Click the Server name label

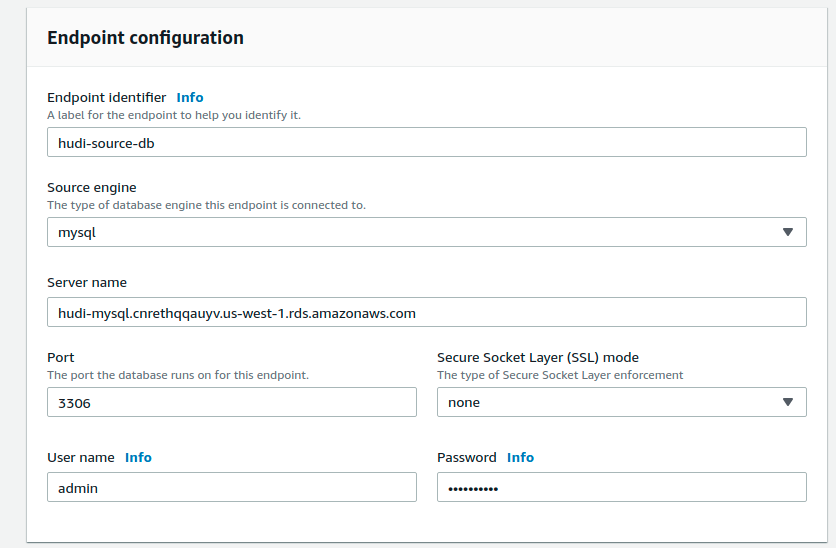coord(86,282)
